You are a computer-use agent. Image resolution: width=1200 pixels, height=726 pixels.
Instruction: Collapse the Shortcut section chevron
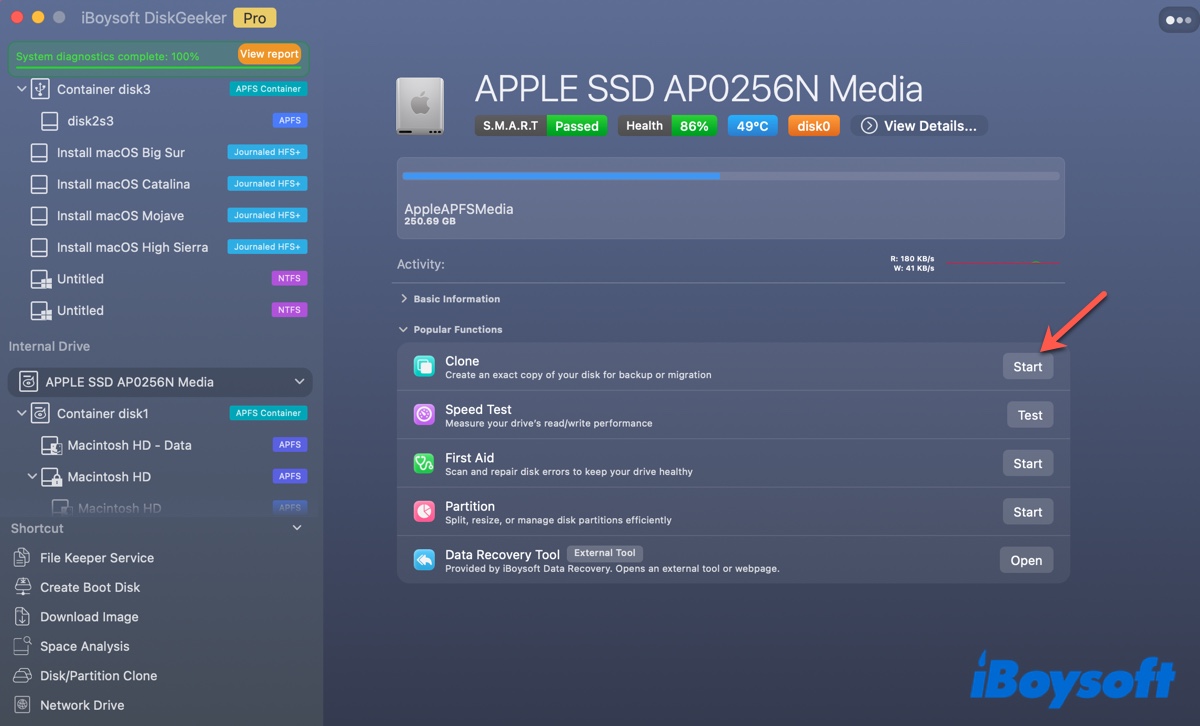tap(297, 528)
